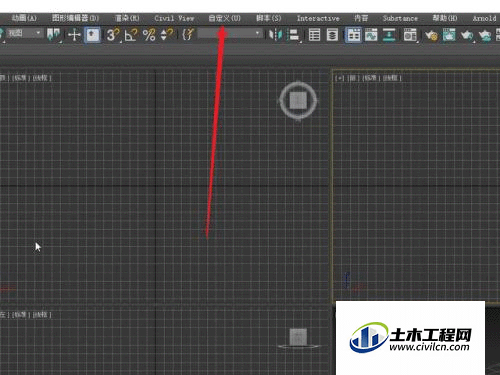The width and height of the screenshot is (500, 375).
Task: Click the Mirror tool icon
Action: [x=275, y=35]
